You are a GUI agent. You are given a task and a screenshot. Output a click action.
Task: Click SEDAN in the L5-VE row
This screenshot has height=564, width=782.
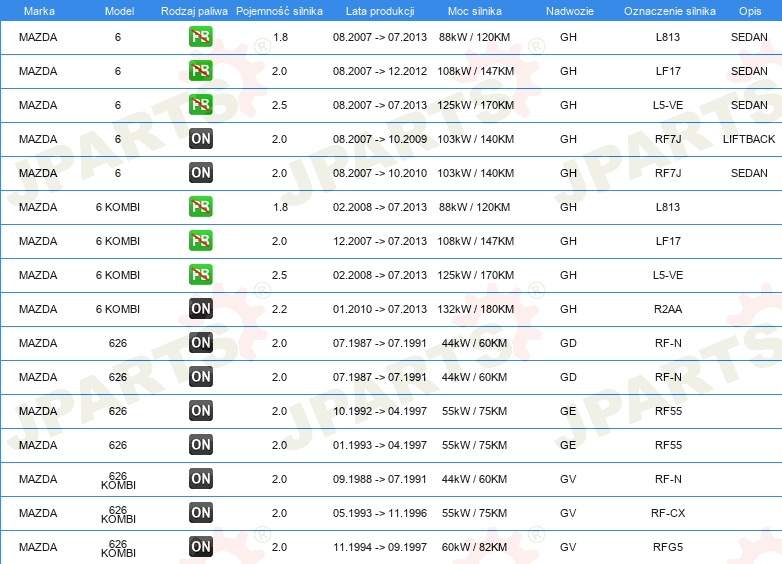pyautogui.click(x=749, y=105)
